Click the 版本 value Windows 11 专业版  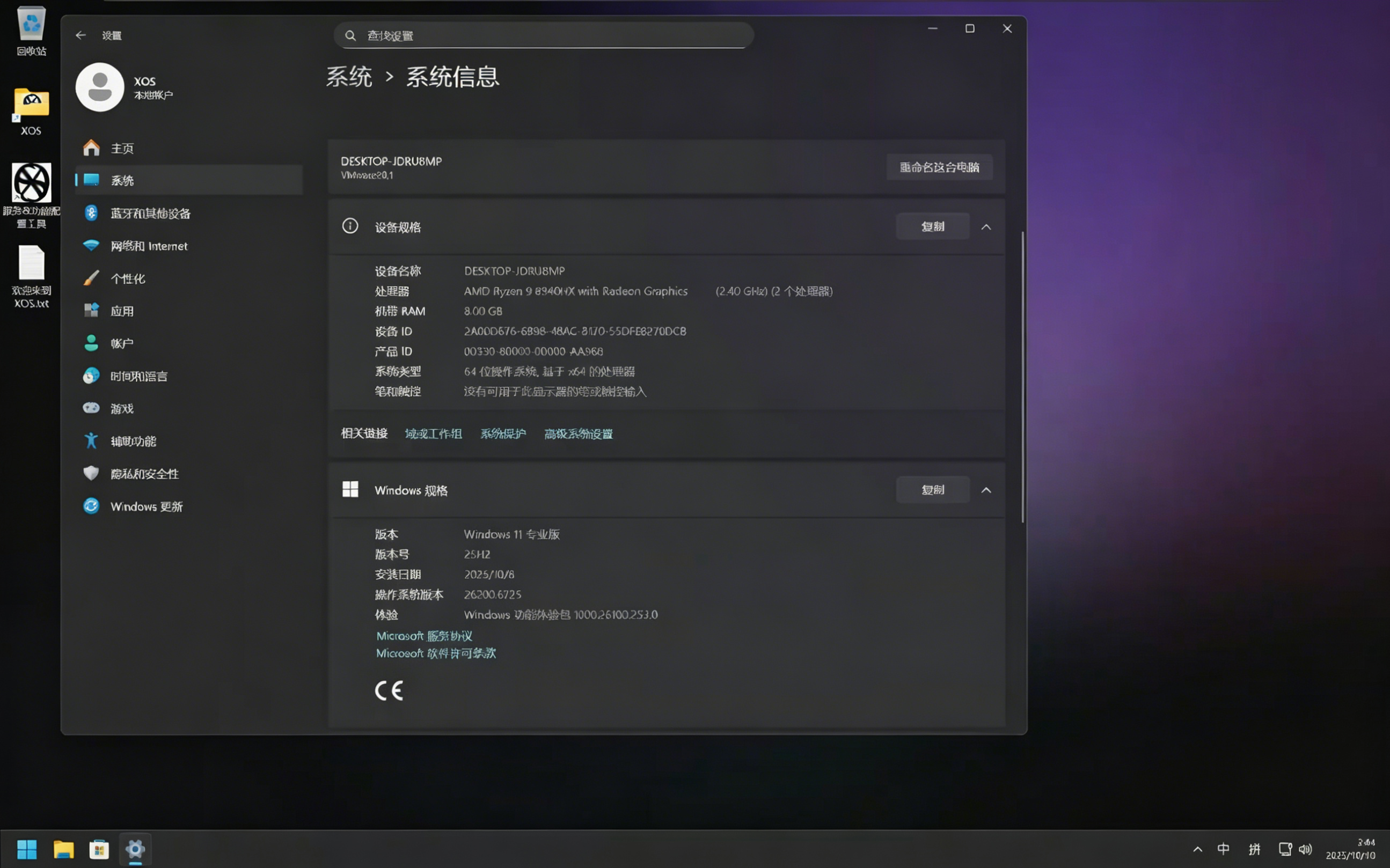[x=511, y=534]
